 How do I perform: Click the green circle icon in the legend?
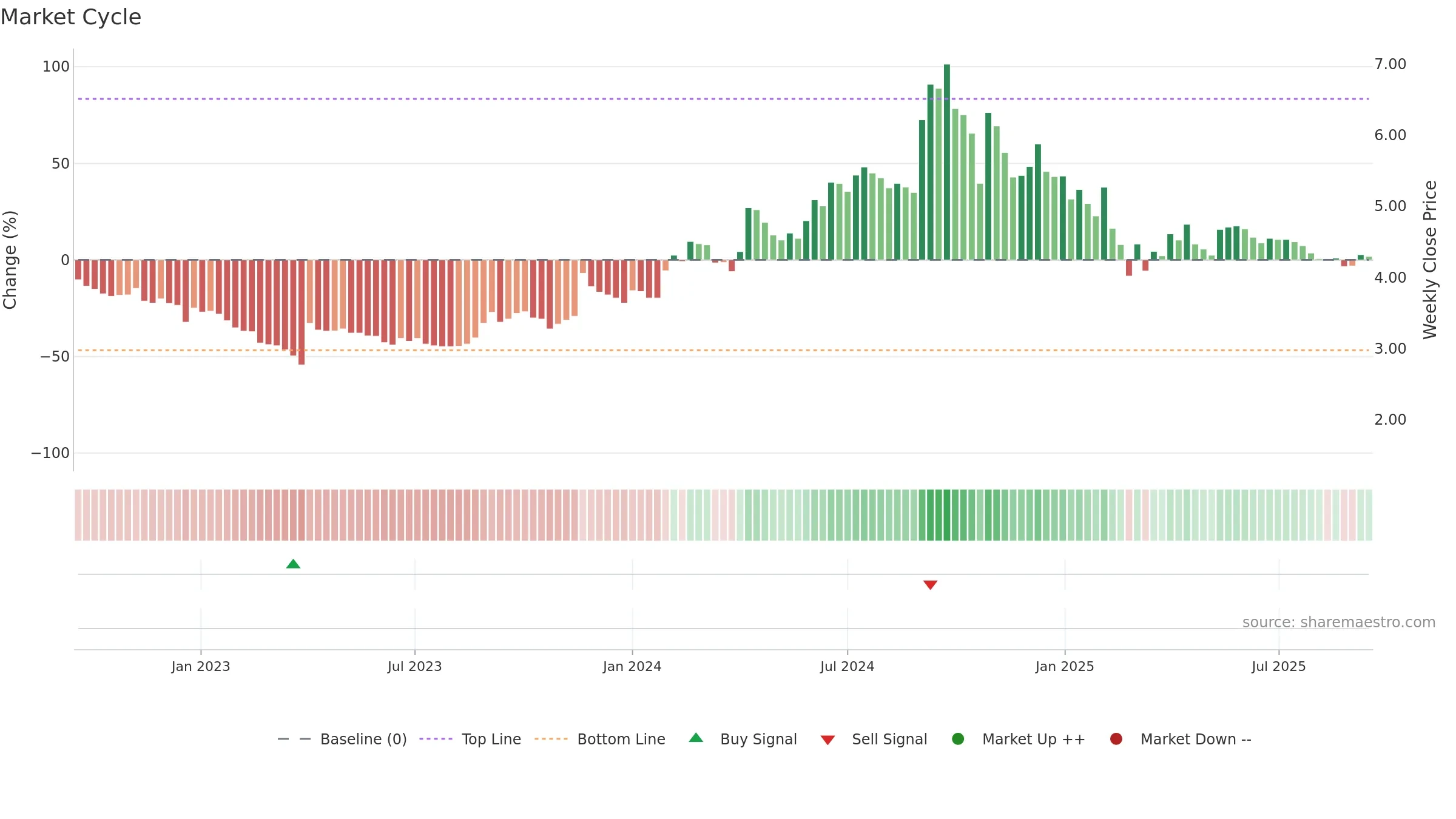958,739
